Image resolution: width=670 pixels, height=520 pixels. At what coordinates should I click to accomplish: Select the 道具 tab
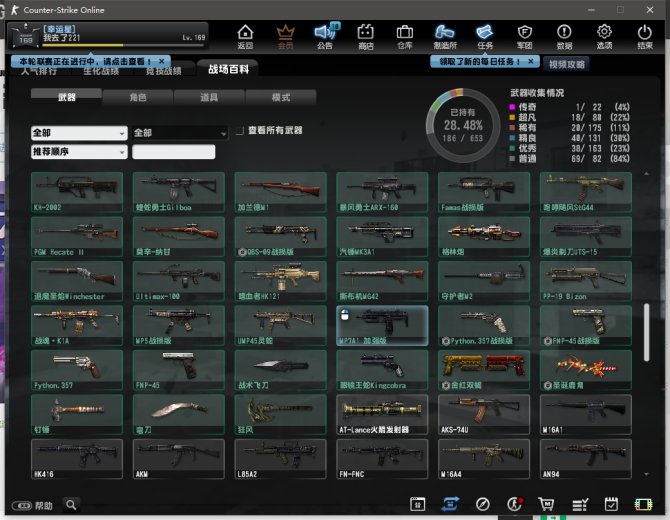pyautogui.click(x=209, y=97)
